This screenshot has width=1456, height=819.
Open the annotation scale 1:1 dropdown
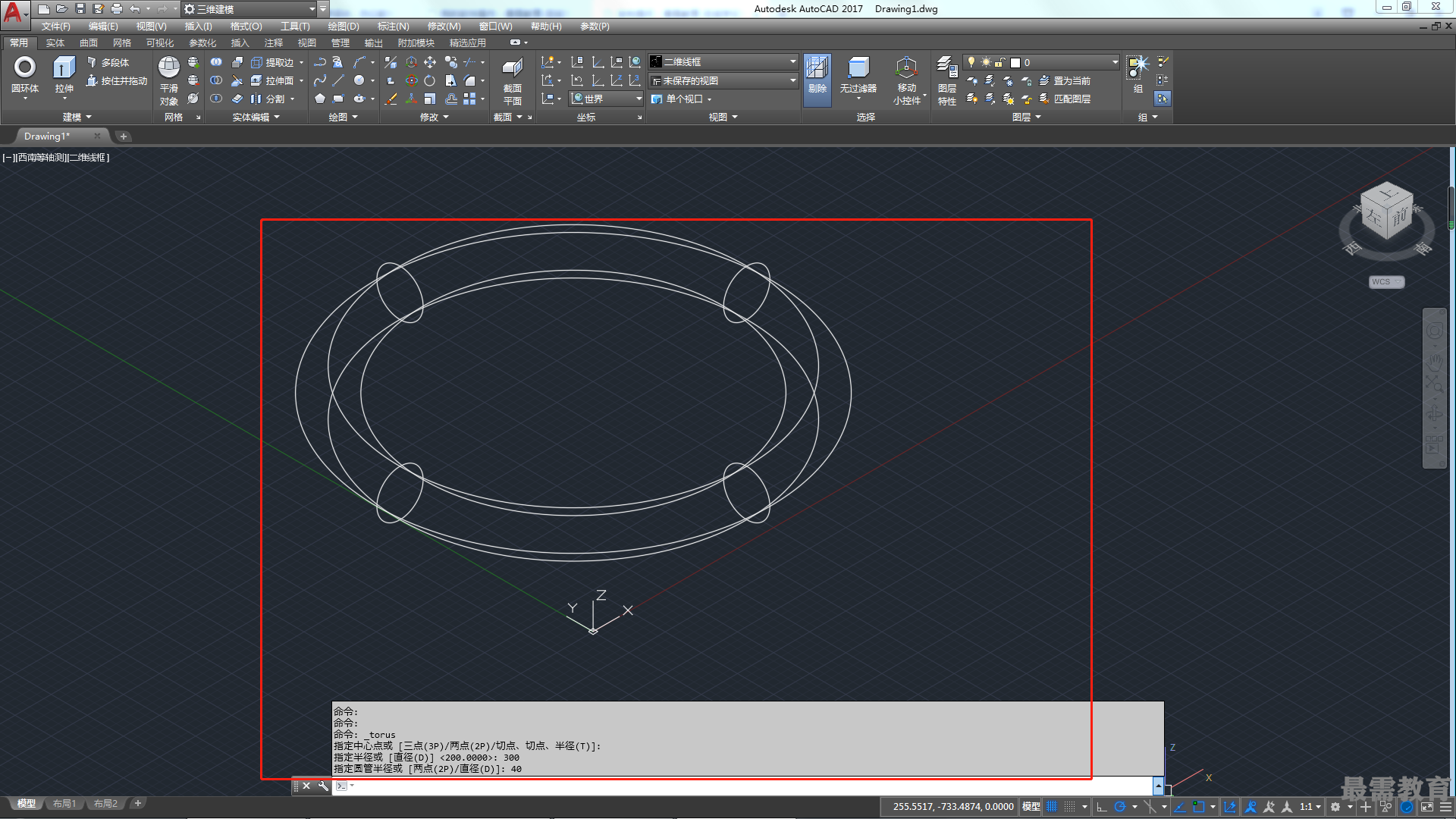1310,807
